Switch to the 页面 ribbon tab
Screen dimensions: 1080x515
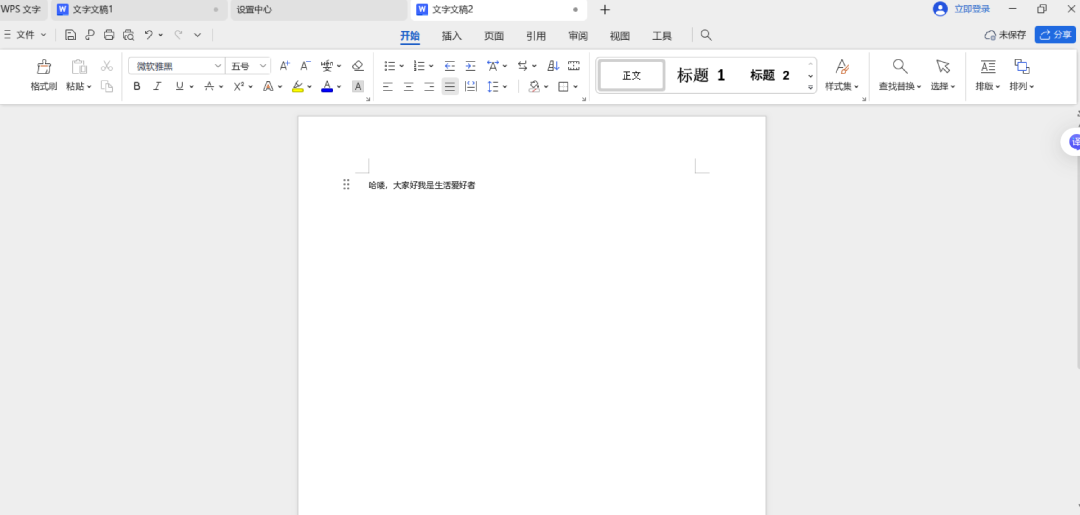[x=494, y=36]
